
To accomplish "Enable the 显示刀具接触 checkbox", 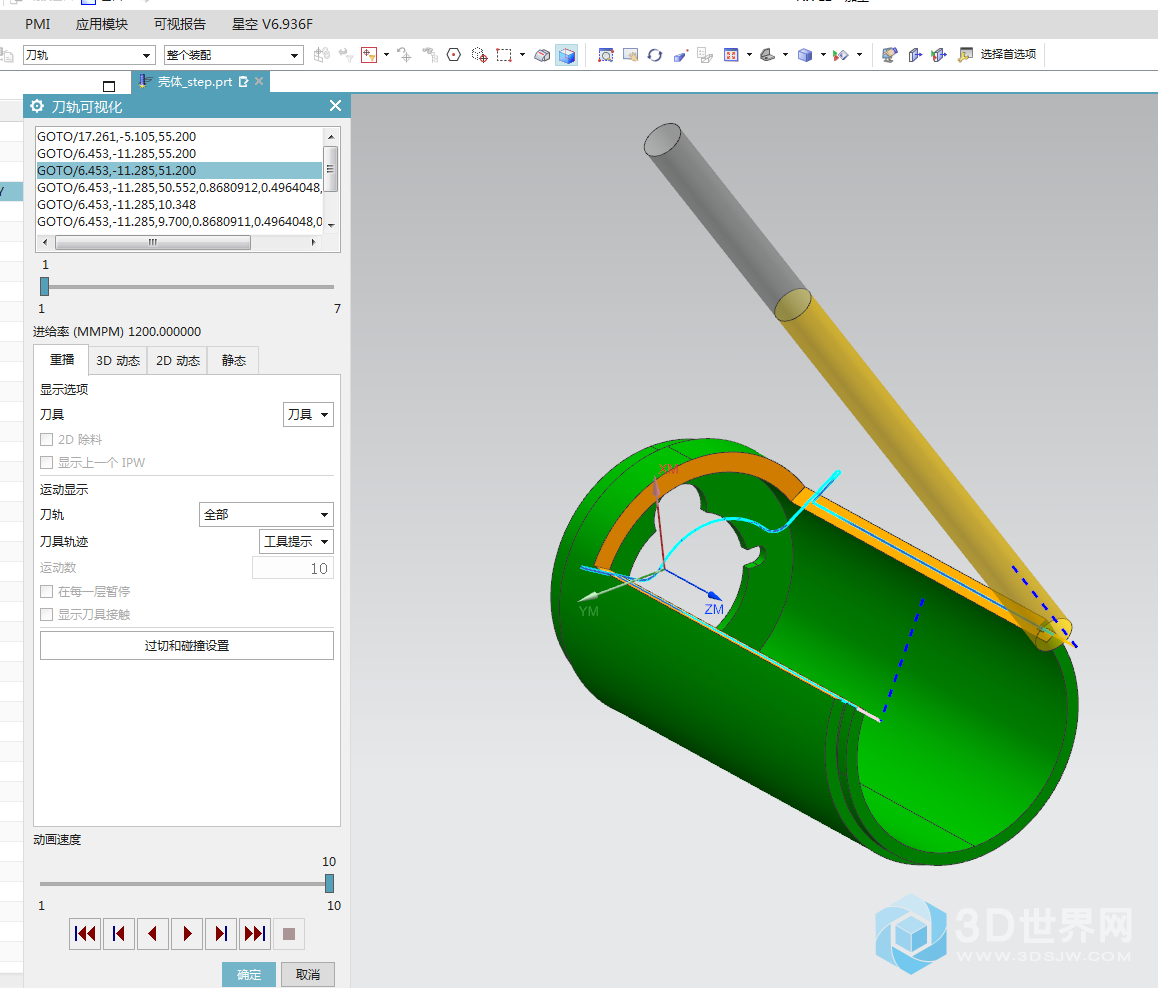I will 47,614.
